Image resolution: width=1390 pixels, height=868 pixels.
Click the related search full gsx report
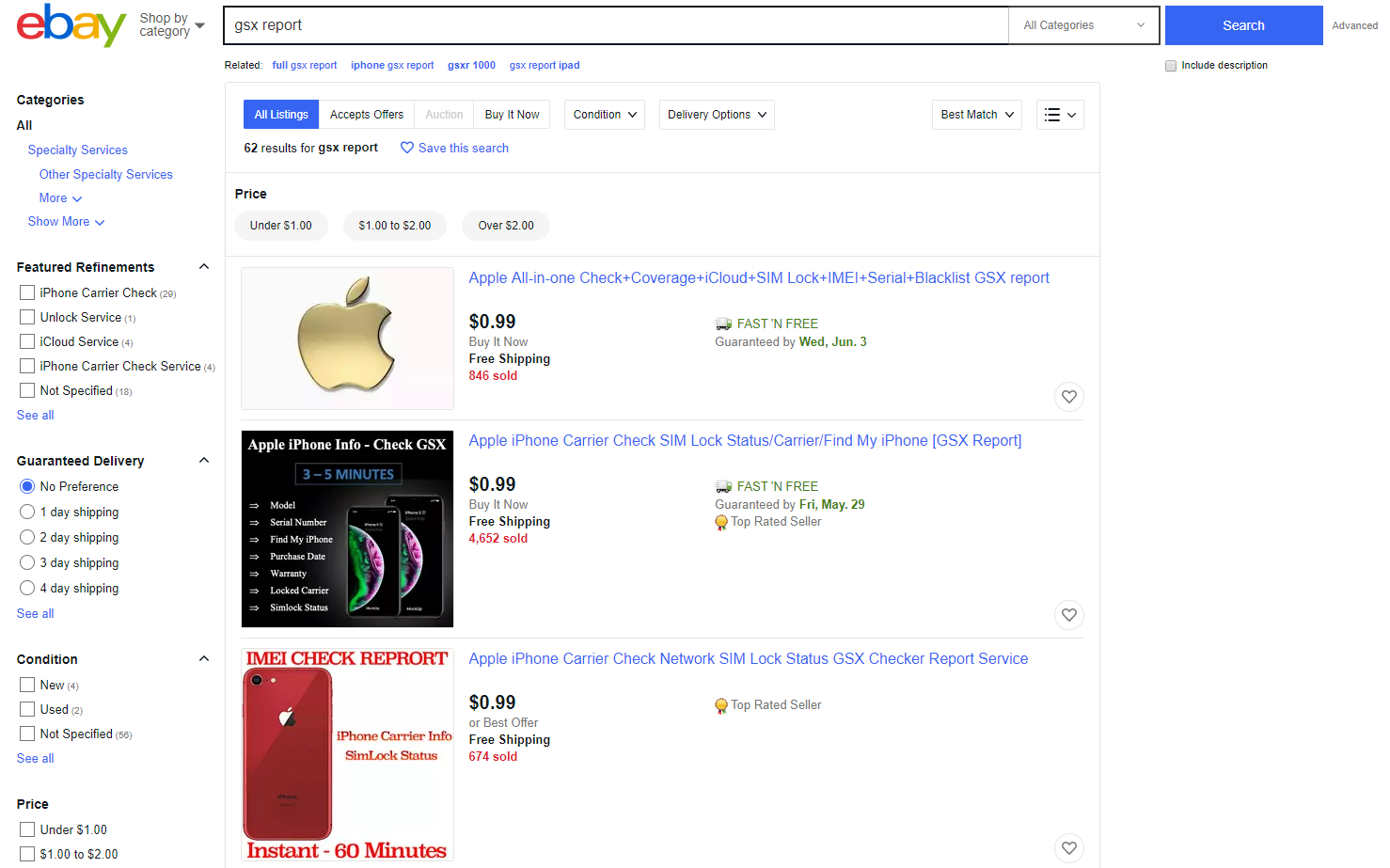[305, 66]
